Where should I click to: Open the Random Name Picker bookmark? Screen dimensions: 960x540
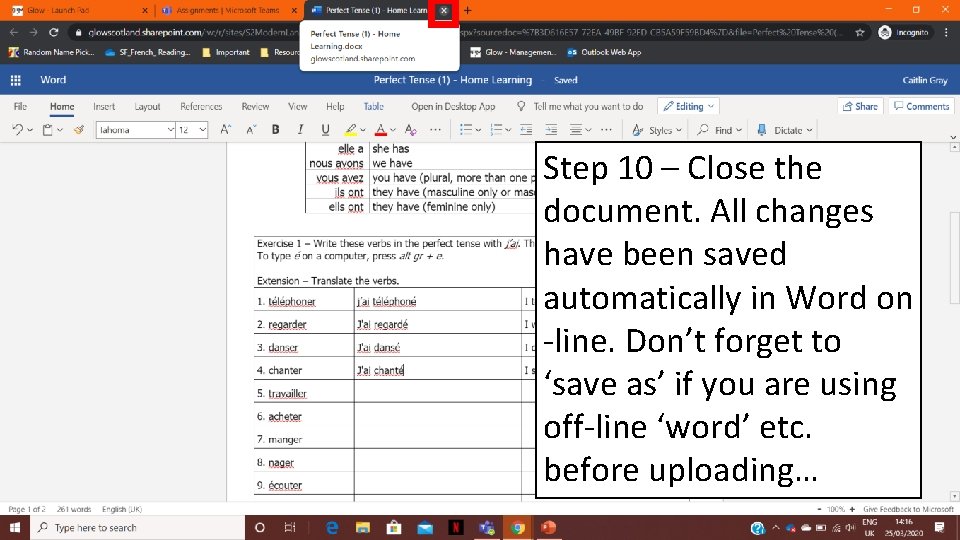(51, 53)
